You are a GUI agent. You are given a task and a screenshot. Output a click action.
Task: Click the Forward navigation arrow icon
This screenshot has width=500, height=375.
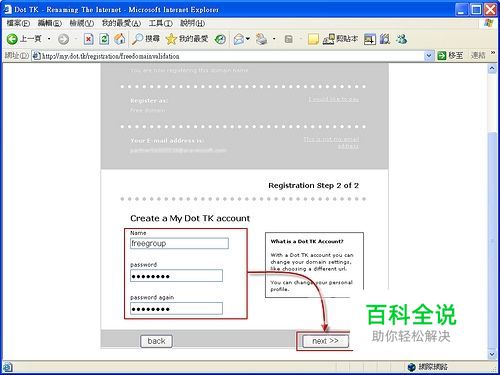[x=63, y=39]
